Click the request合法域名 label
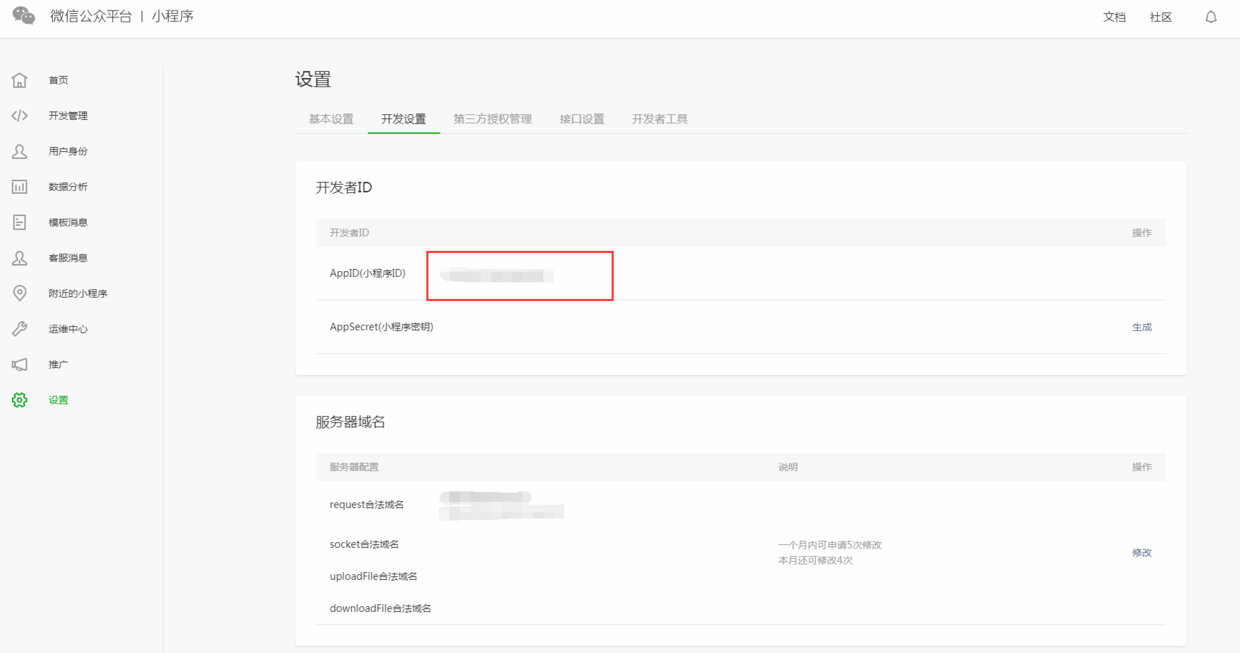Screen dimensions: 1240x653 pyautogui.click(x=367, y=505)
